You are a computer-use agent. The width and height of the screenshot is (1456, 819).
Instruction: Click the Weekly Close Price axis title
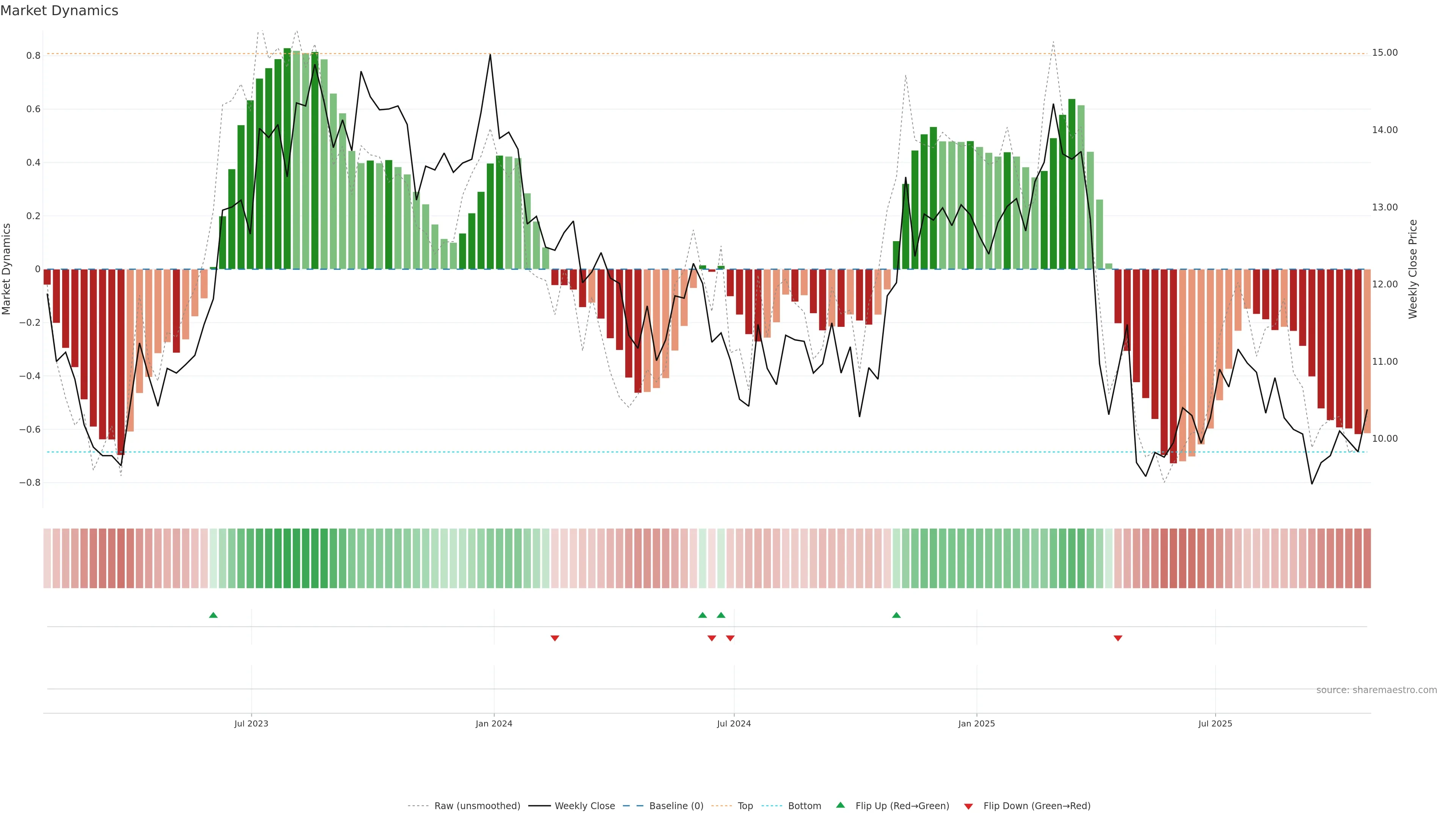(1412, 269)
